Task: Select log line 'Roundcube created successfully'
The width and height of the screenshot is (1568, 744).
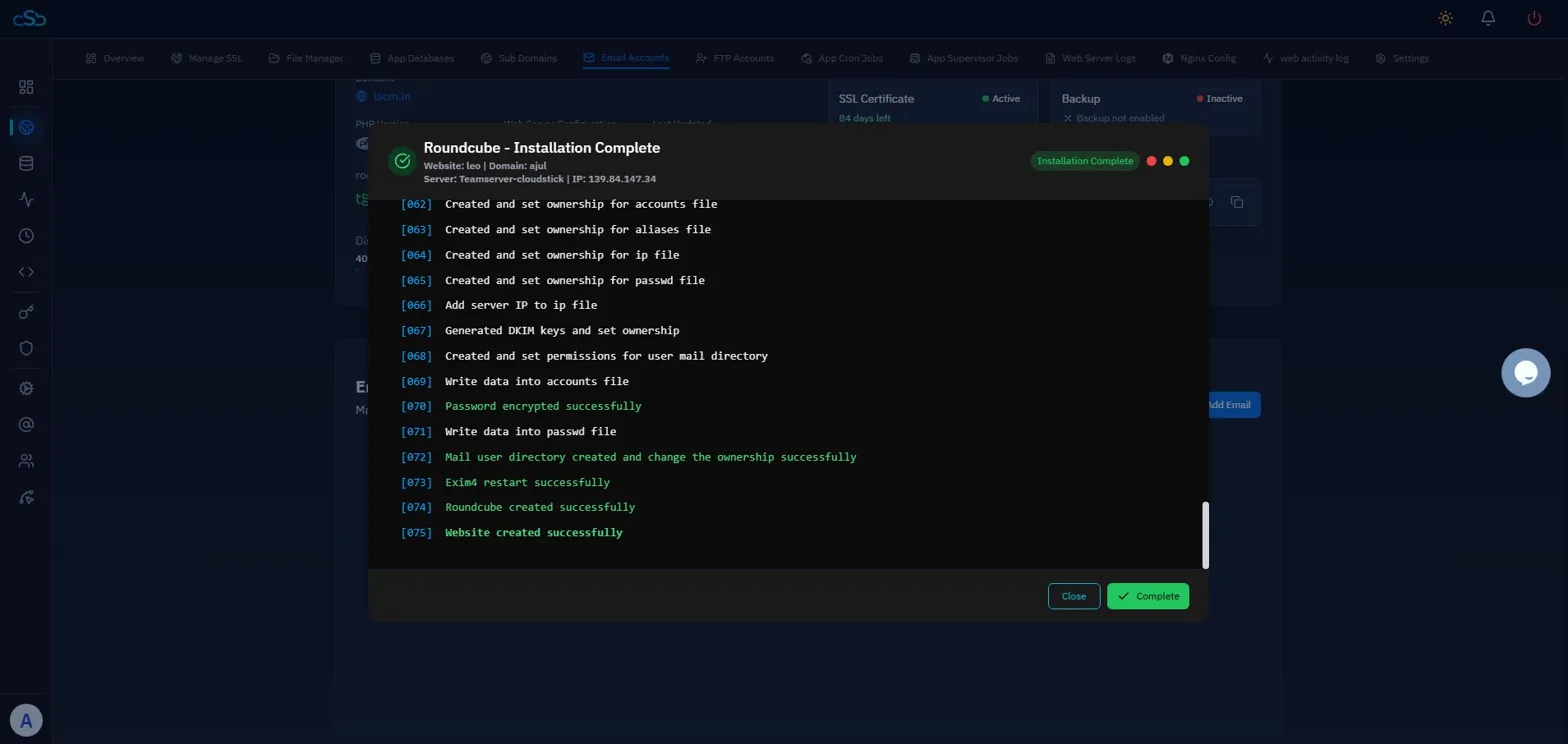Action: pos(540,508)
